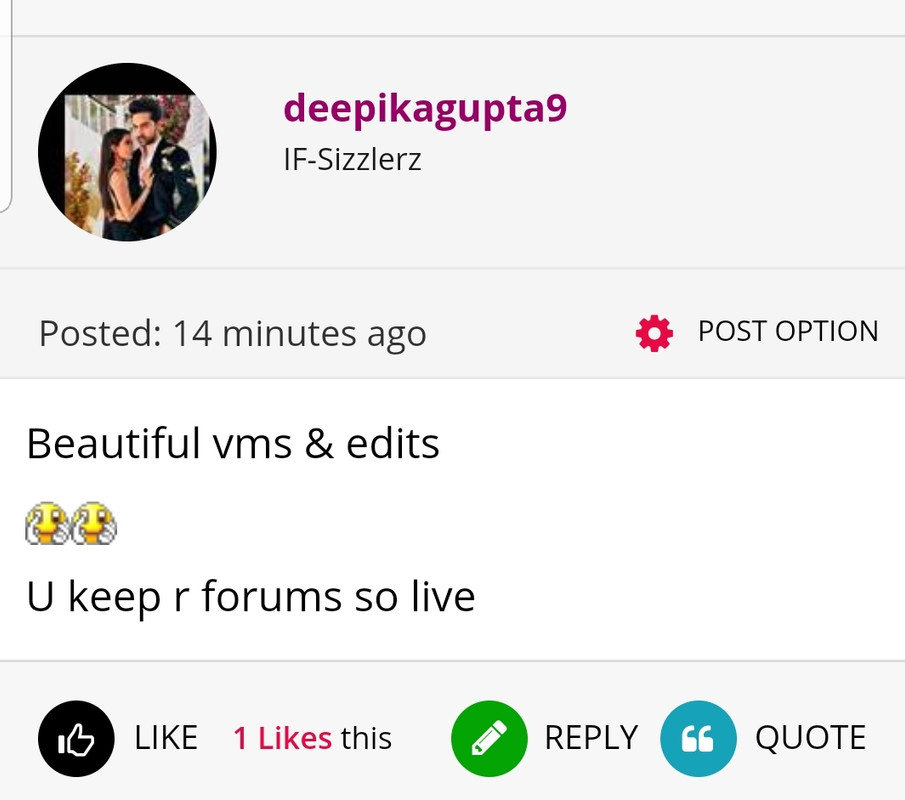Click the second clapping emoji in post
This screenshot has width=905, height=800.
pos(94,523)
